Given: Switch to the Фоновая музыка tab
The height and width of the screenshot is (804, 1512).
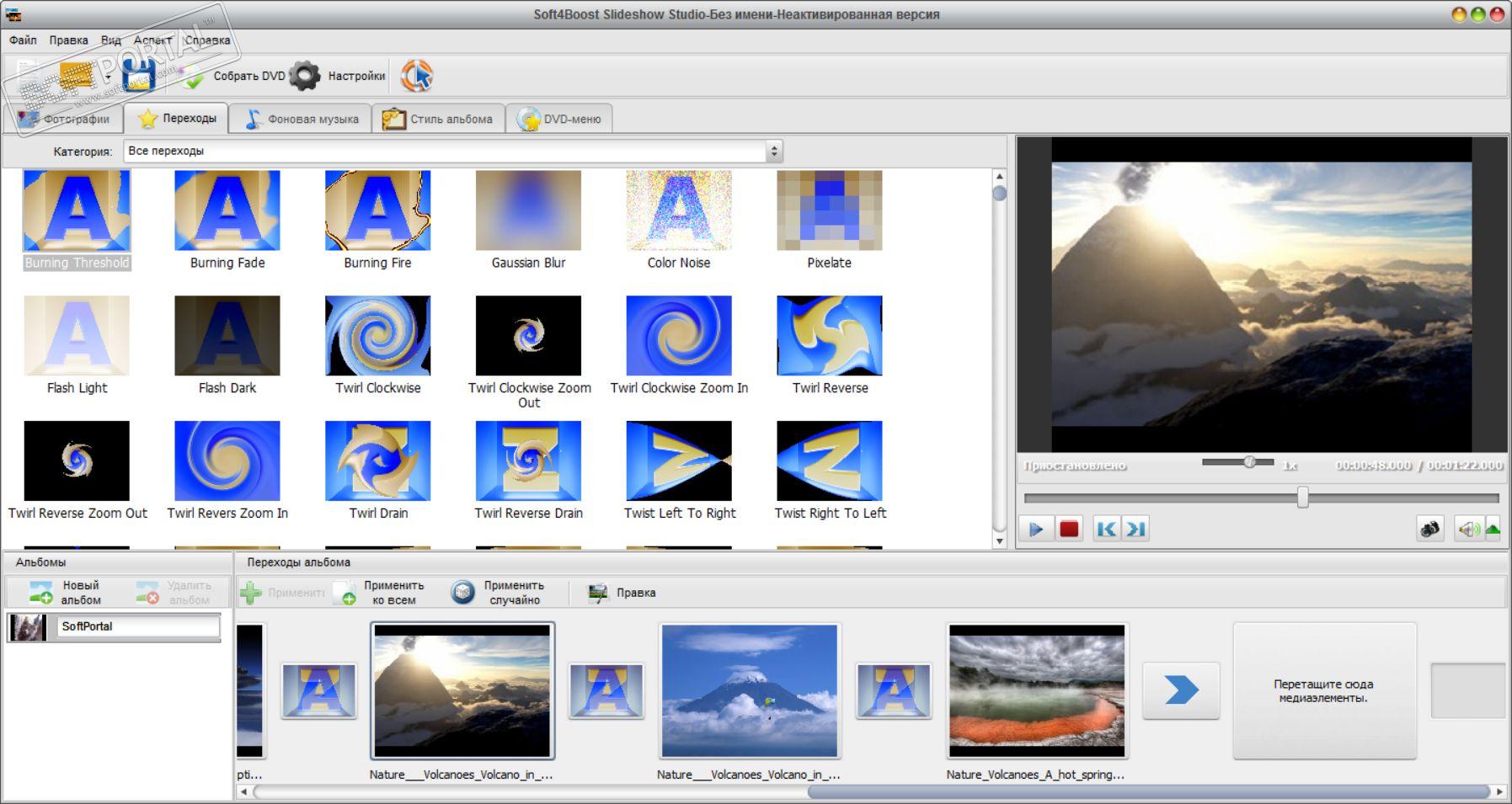Looking at the screenshot, I should coord(301,119).
